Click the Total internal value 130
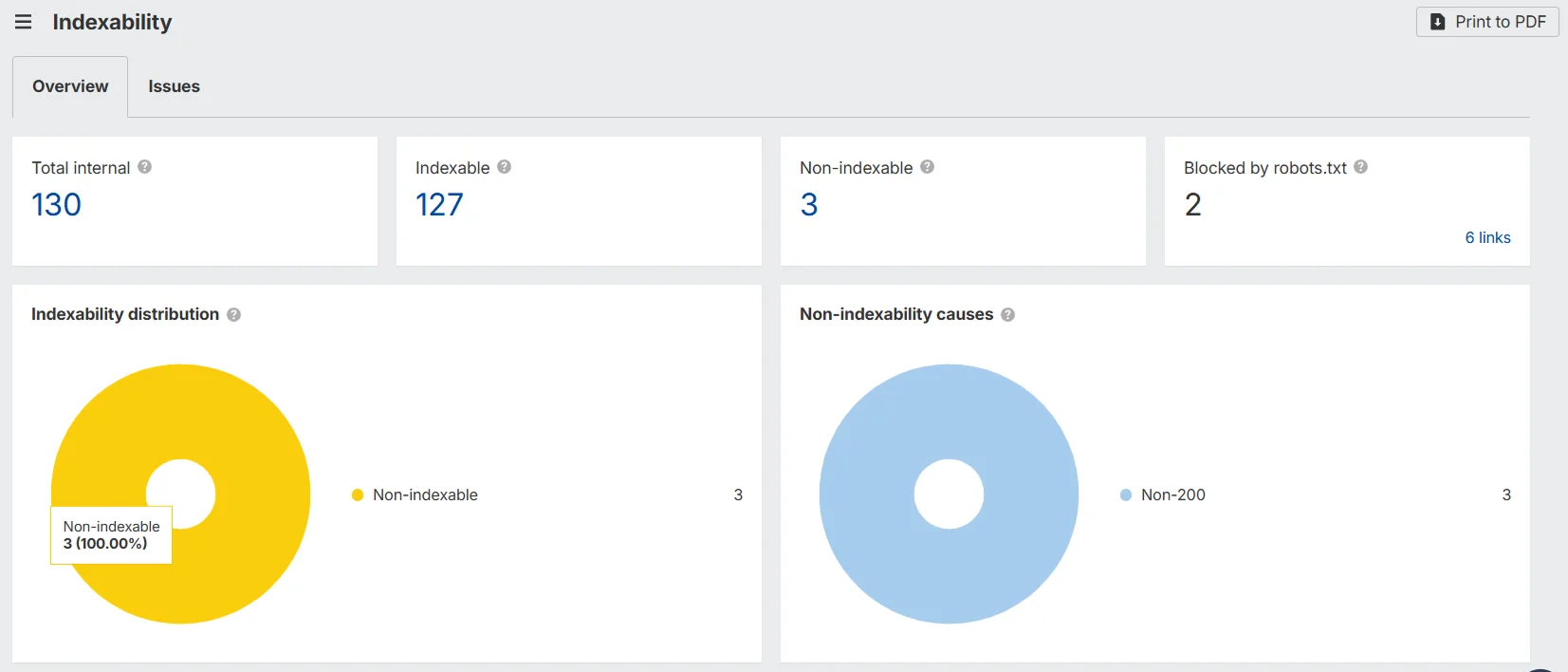 click(57, 205)
